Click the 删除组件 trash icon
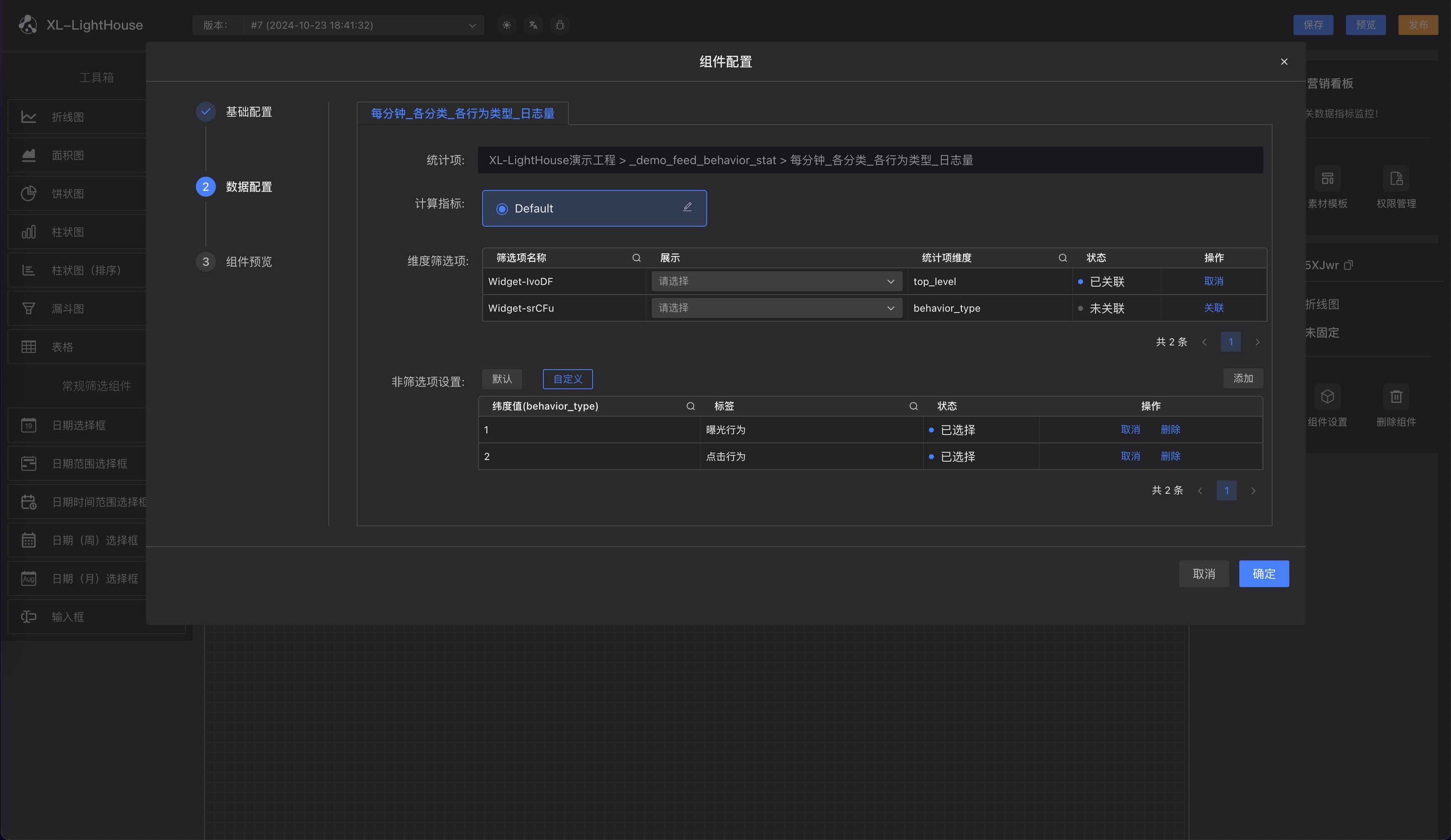 point(1396,397)
